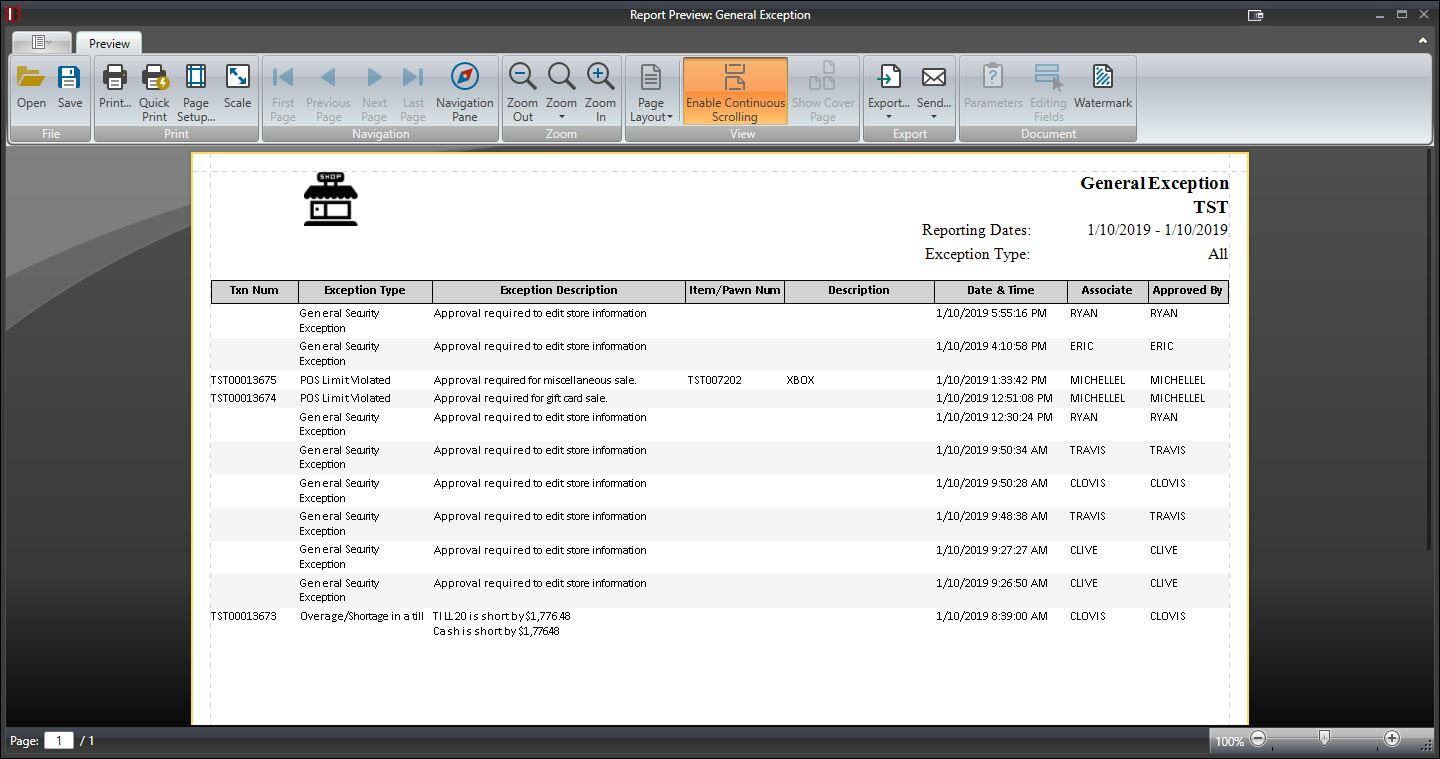Click the shop logo image in report
Viewport: 1440px width, 759px height.
[x=331, y=198]
